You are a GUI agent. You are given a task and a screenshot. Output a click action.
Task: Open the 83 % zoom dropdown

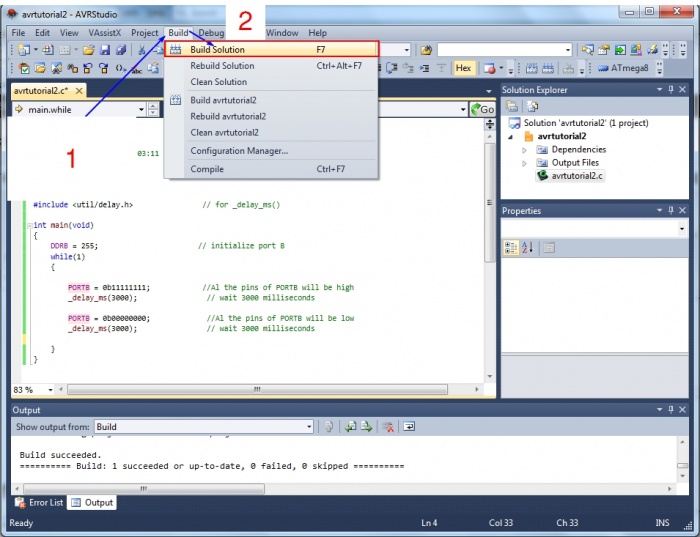tap(50, 390)
